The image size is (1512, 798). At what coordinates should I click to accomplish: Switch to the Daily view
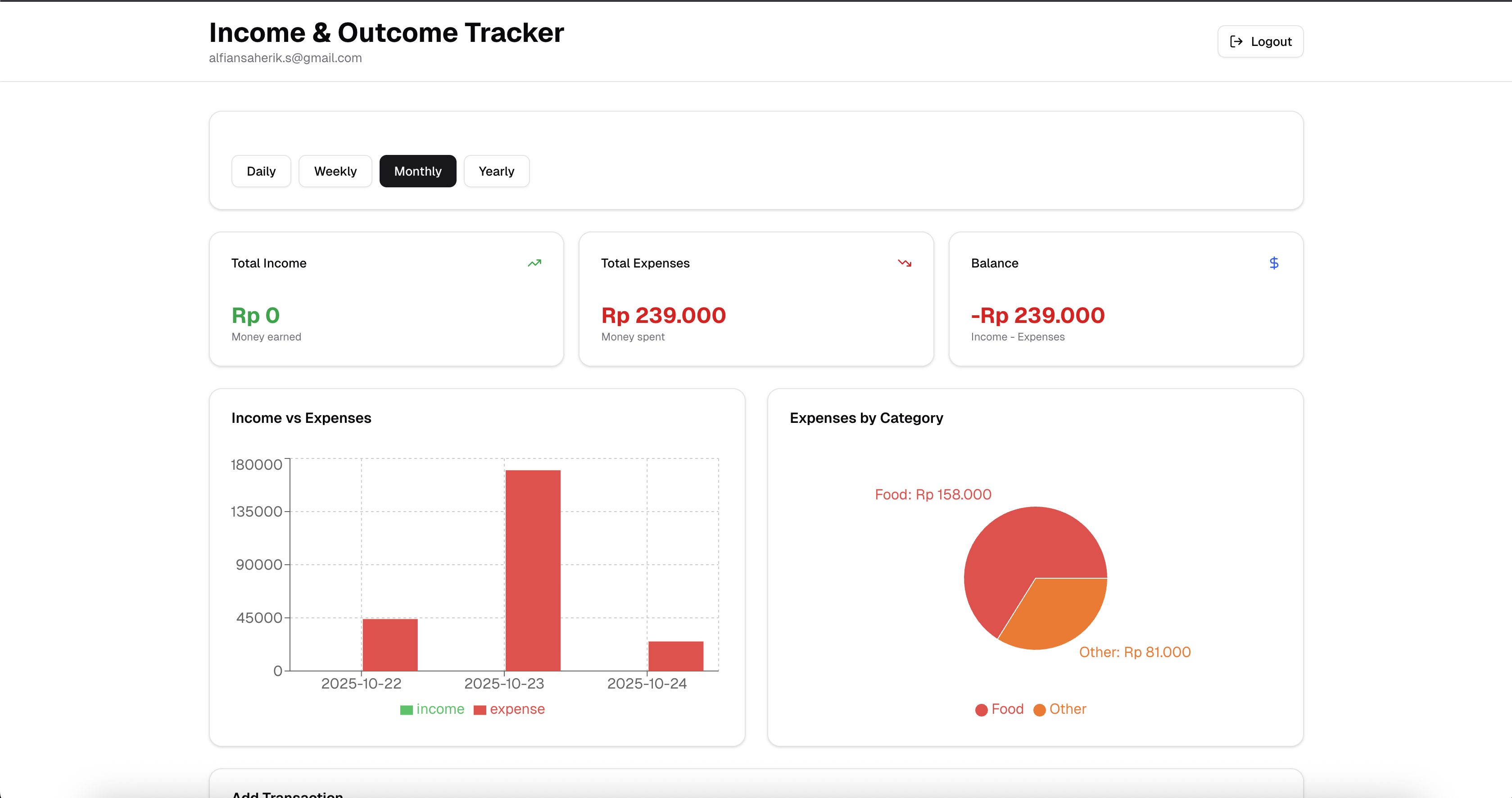[261, 171]
